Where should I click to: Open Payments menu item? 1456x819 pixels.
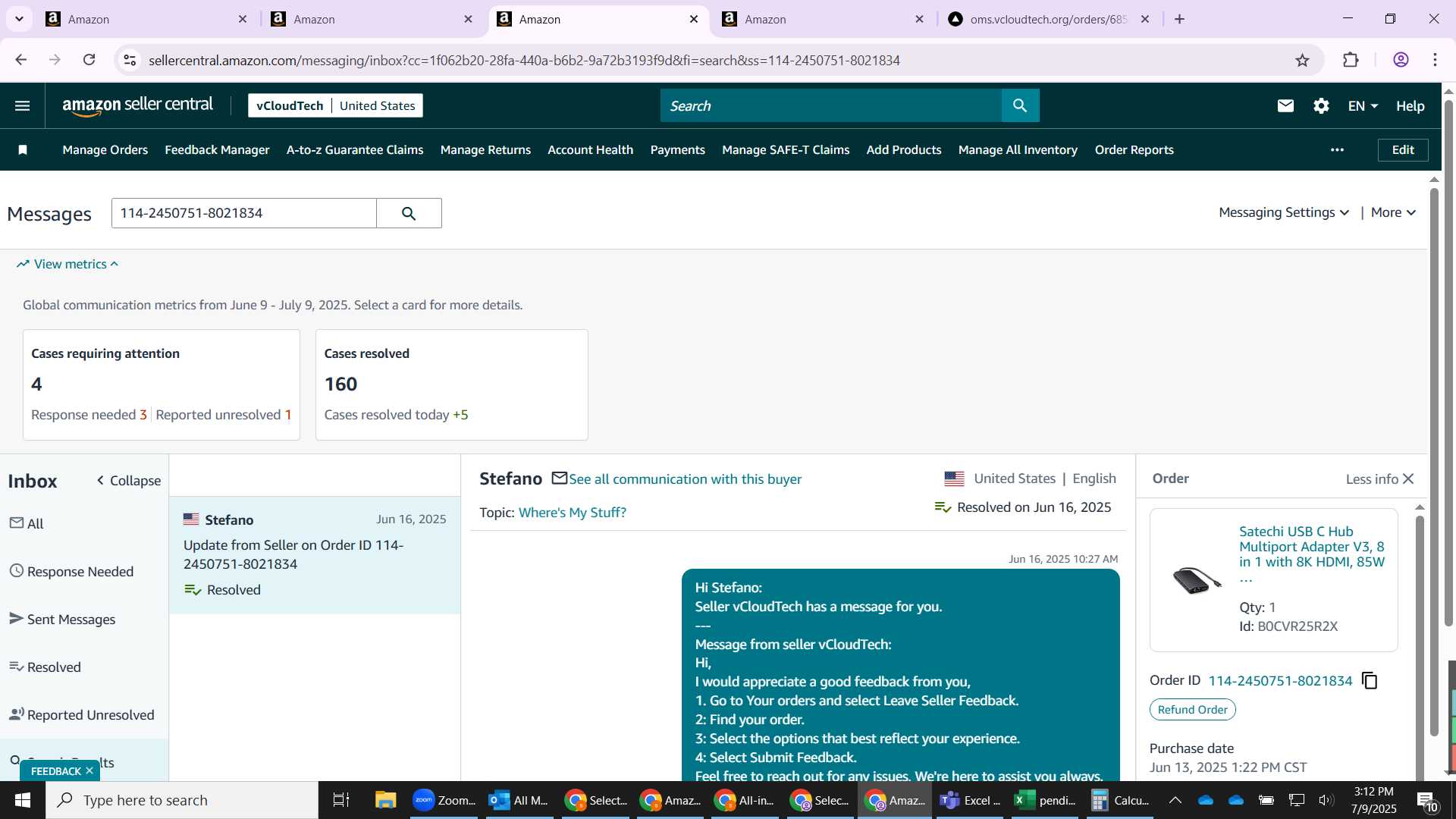[677, 150]
